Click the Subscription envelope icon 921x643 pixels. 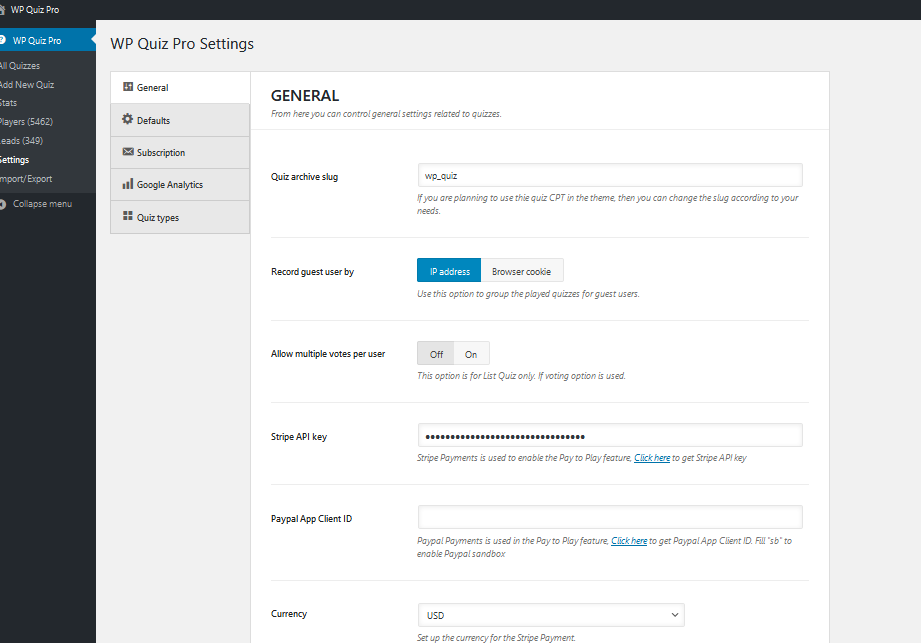point(128,152)
